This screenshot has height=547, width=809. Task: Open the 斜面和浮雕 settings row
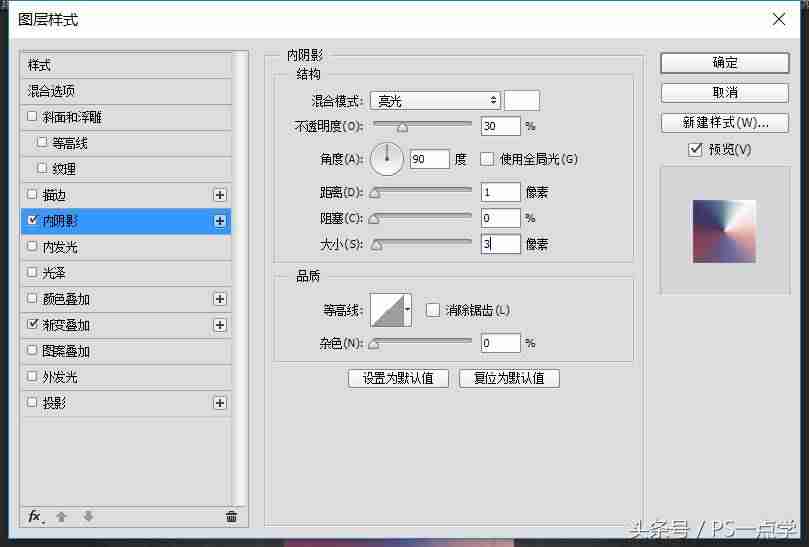click(x=126, y=117)
